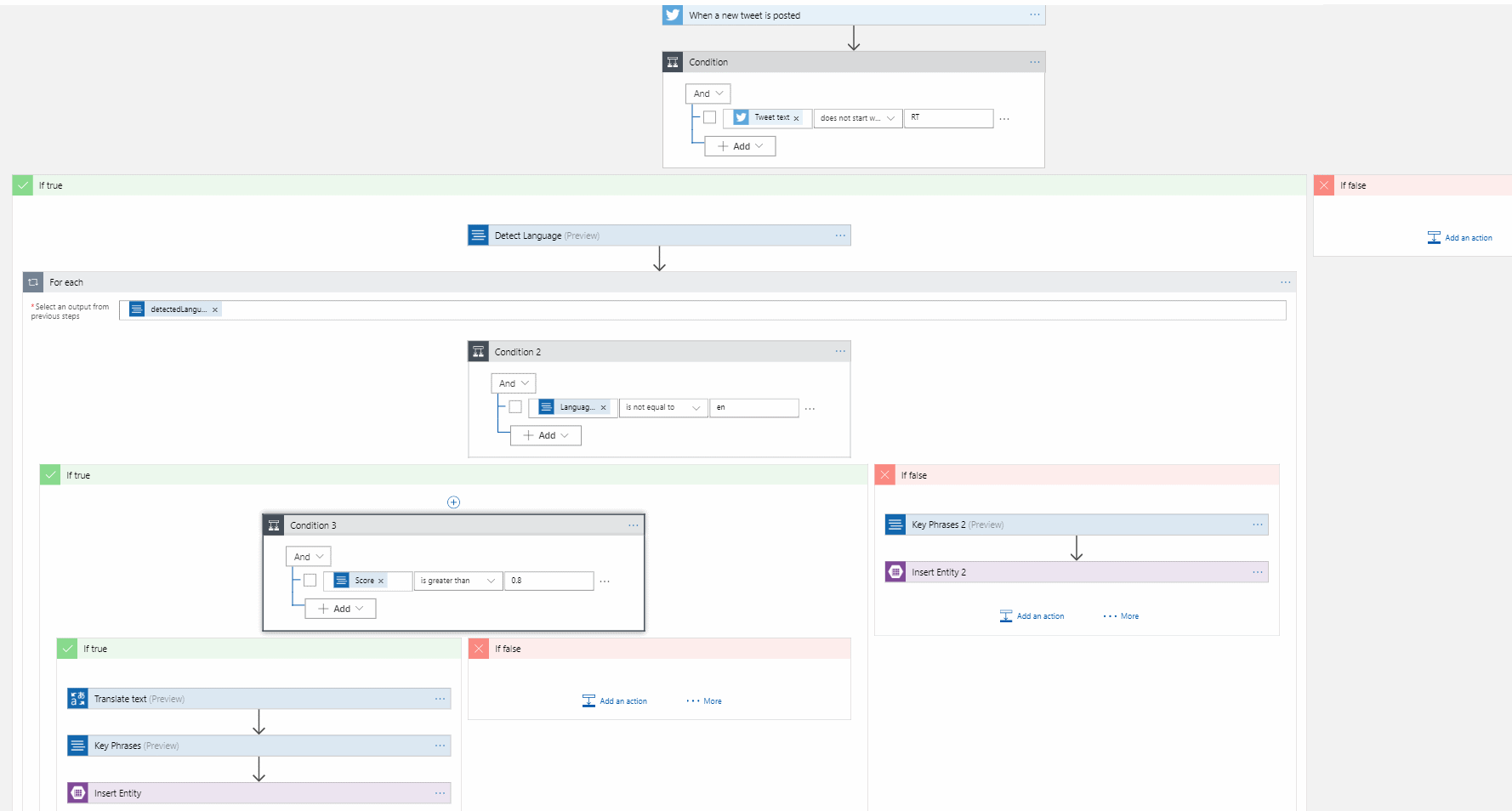Click 'Add an action' under Insert Entity 2
This screenshot has width=1512, height=811.
tap(1032, 616)
